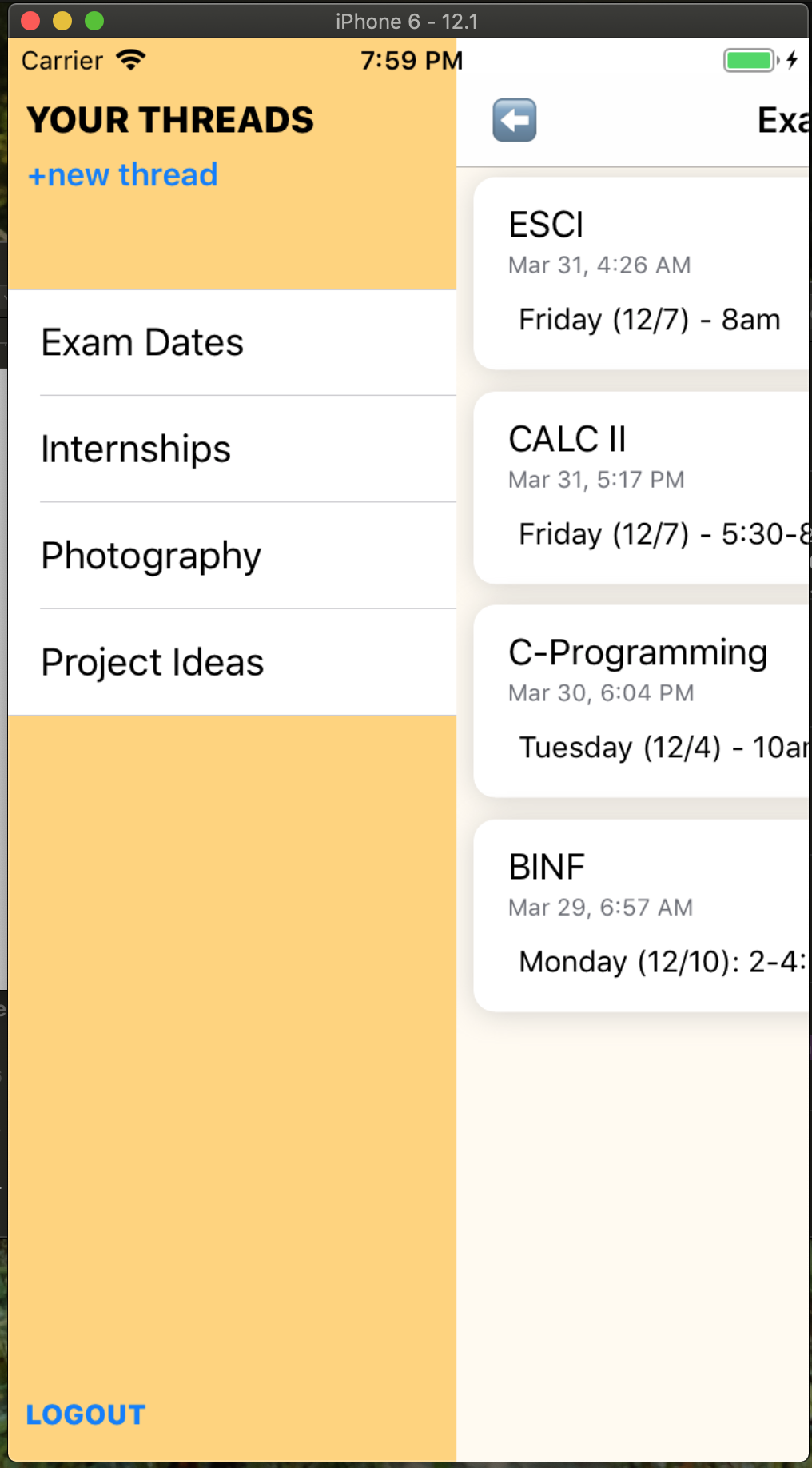Viewport: 812px width, 1468px height.
Task: Click the WiFi status icon
Action: tap(130, 60)
